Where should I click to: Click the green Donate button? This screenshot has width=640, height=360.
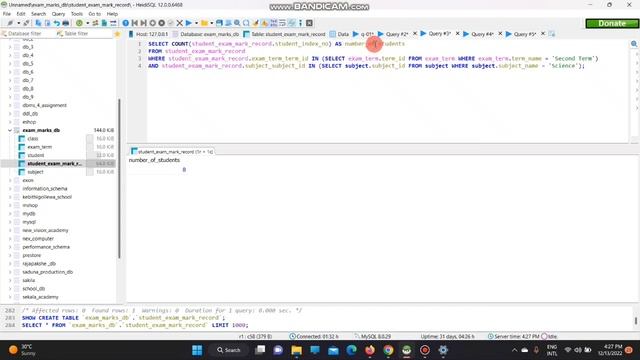pos(611,23)
